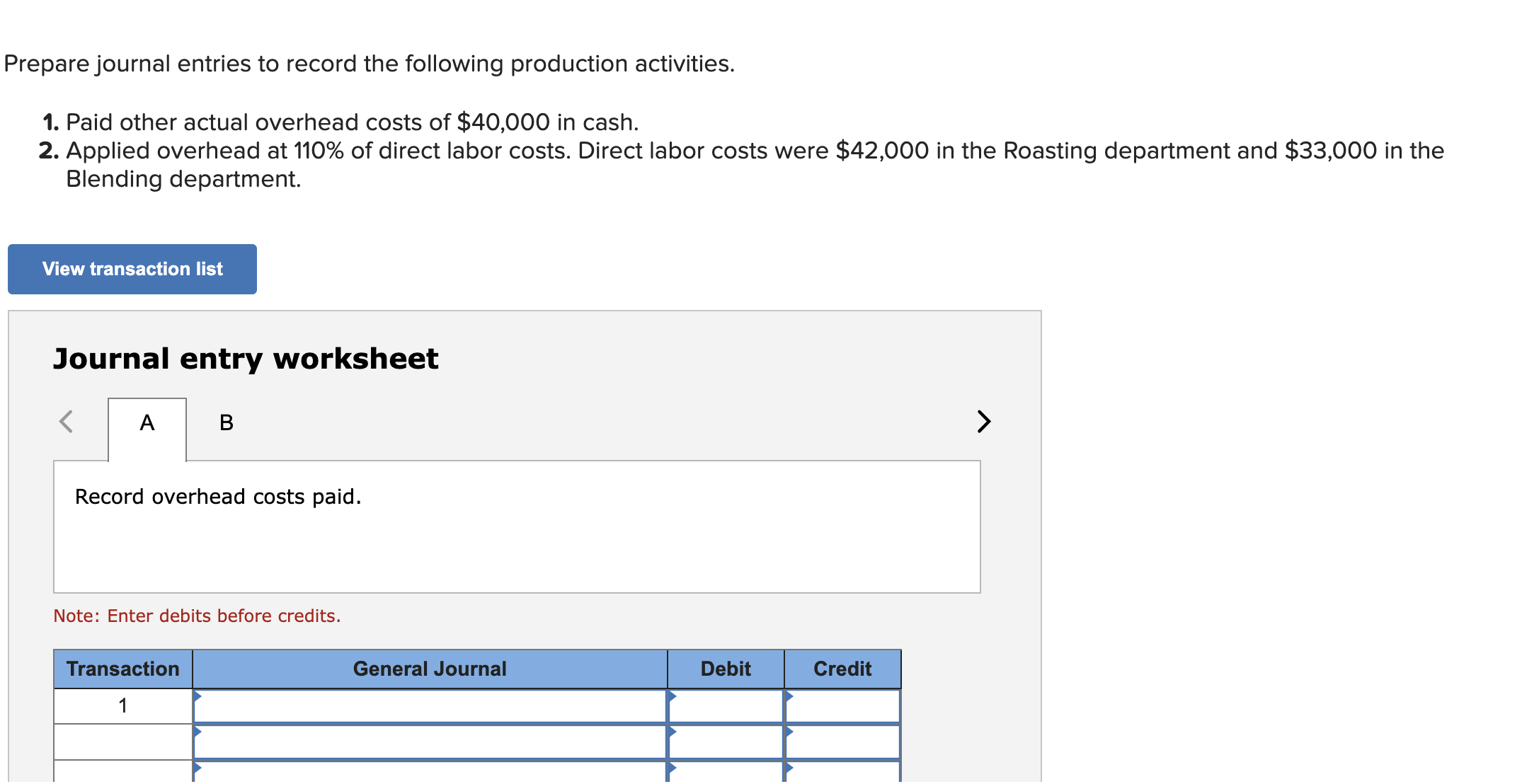Click second row Credit field
The image size is (1539, 784).
coord(842,742)
